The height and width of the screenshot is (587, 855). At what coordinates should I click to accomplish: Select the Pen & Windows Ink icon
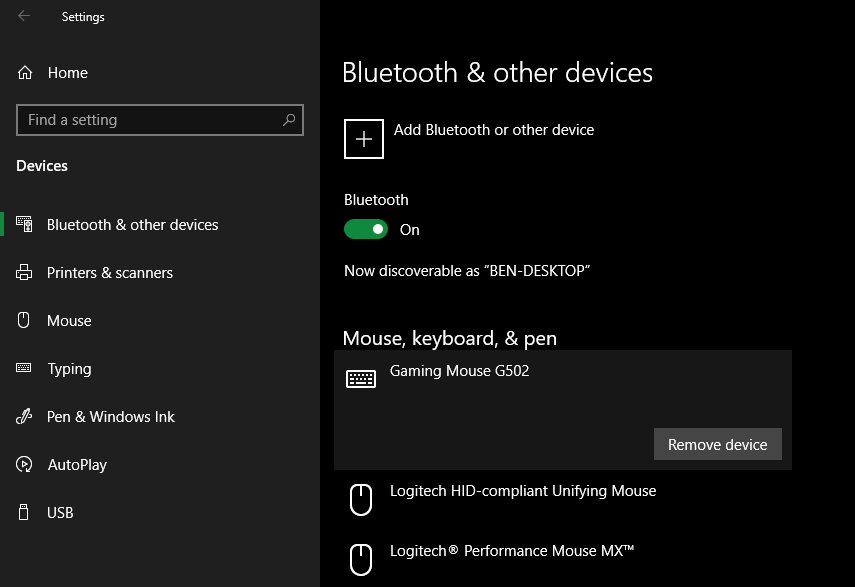[25, 416]
